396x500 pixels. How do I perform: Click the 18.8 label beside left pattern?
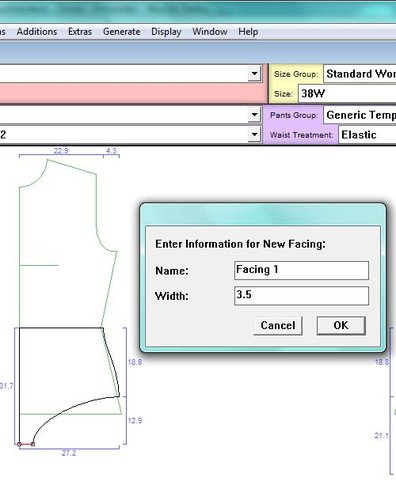[135, 362]
